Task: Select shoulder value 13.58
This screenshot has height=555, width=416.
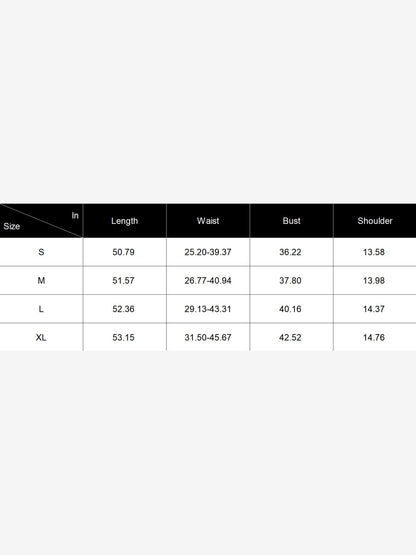Action: pos(374,252)
